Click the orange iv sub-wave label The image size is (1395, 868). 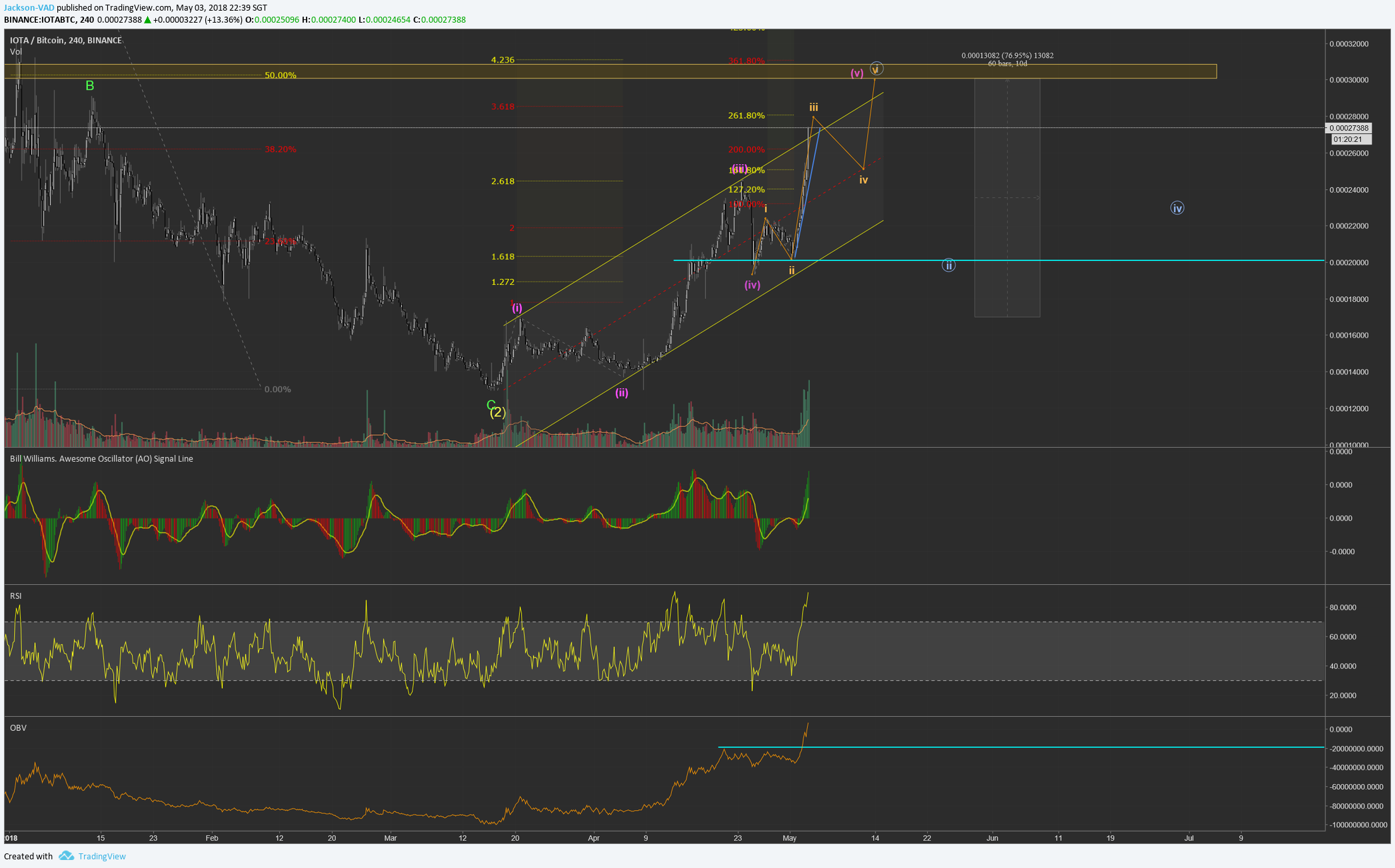pos(863,180)
